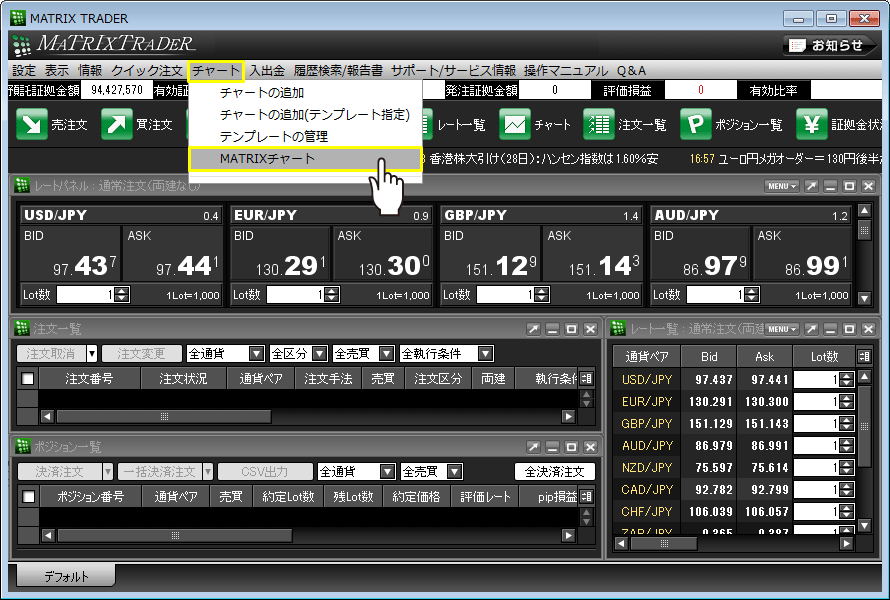Open MENU in レート一覧 panel

(782, 329)
